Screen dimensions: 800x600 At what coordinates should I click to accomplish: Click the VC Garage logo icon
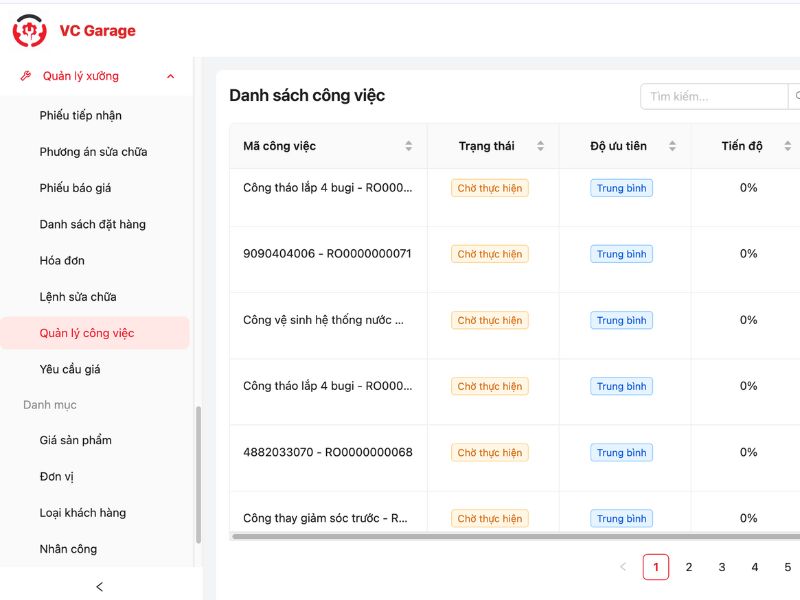tap(29, 31)
